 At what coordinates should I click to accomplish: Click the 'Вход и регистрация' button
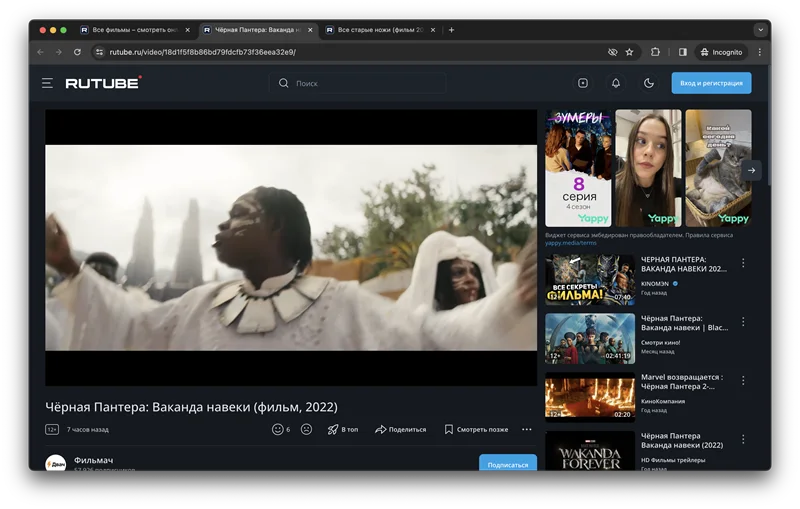[x=711, y=83]
